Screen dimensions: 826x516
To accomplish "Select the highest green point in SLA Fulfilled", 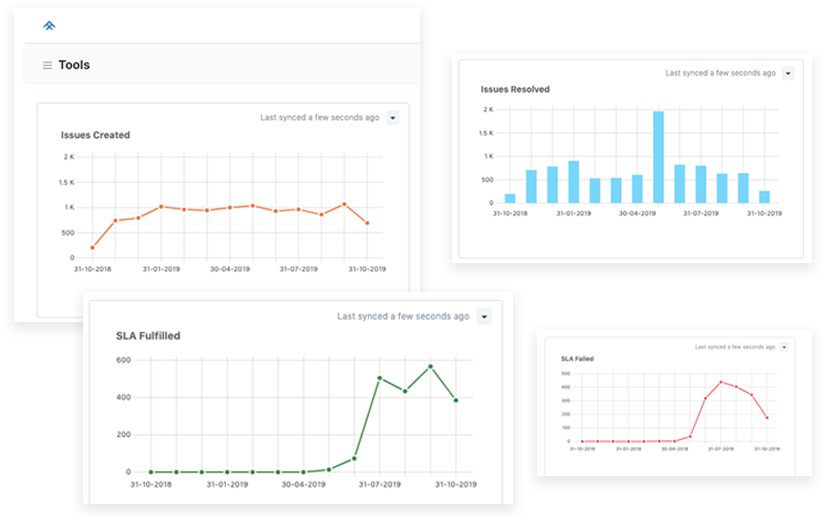I will [x=430, y=366].
